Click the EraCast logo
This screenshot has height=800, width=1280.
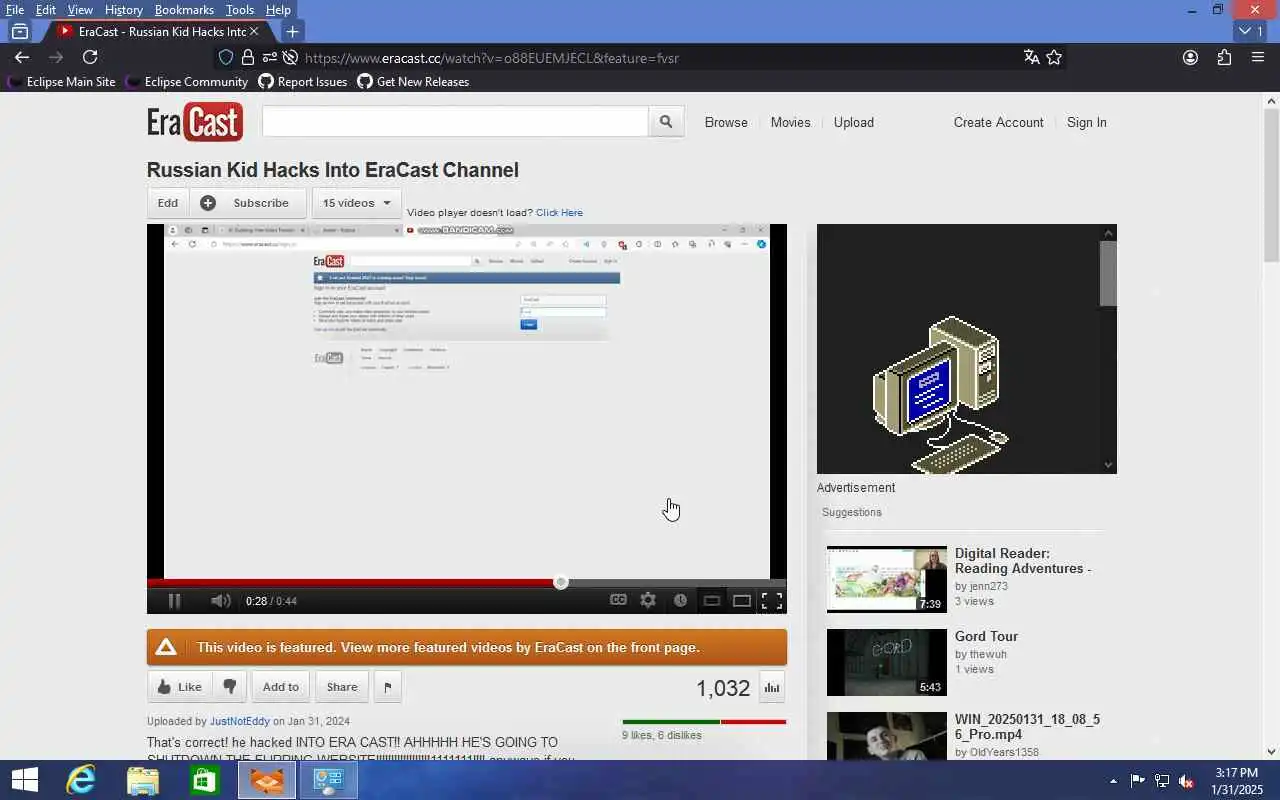tap(195, 122)
